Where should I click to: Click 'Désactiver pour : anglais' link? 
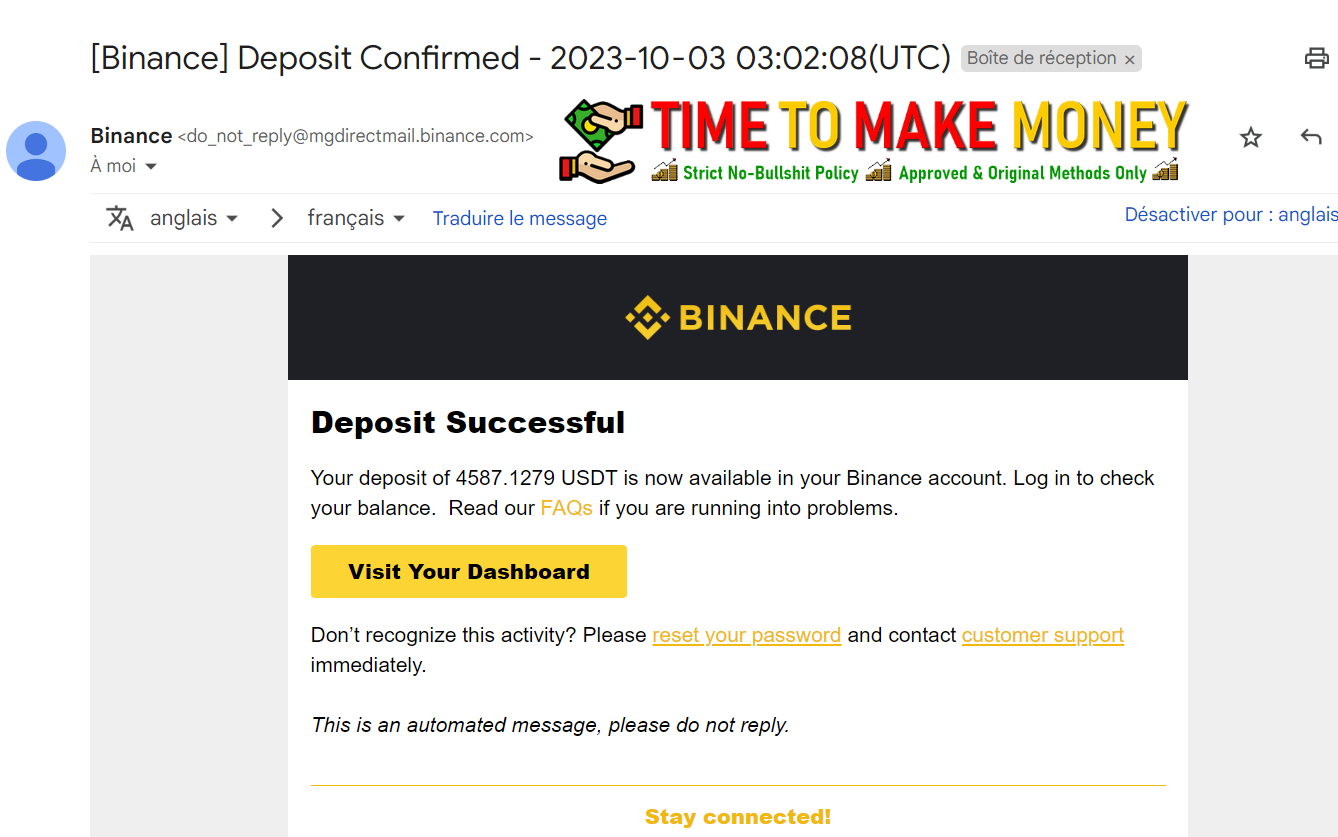(1231, 214)
